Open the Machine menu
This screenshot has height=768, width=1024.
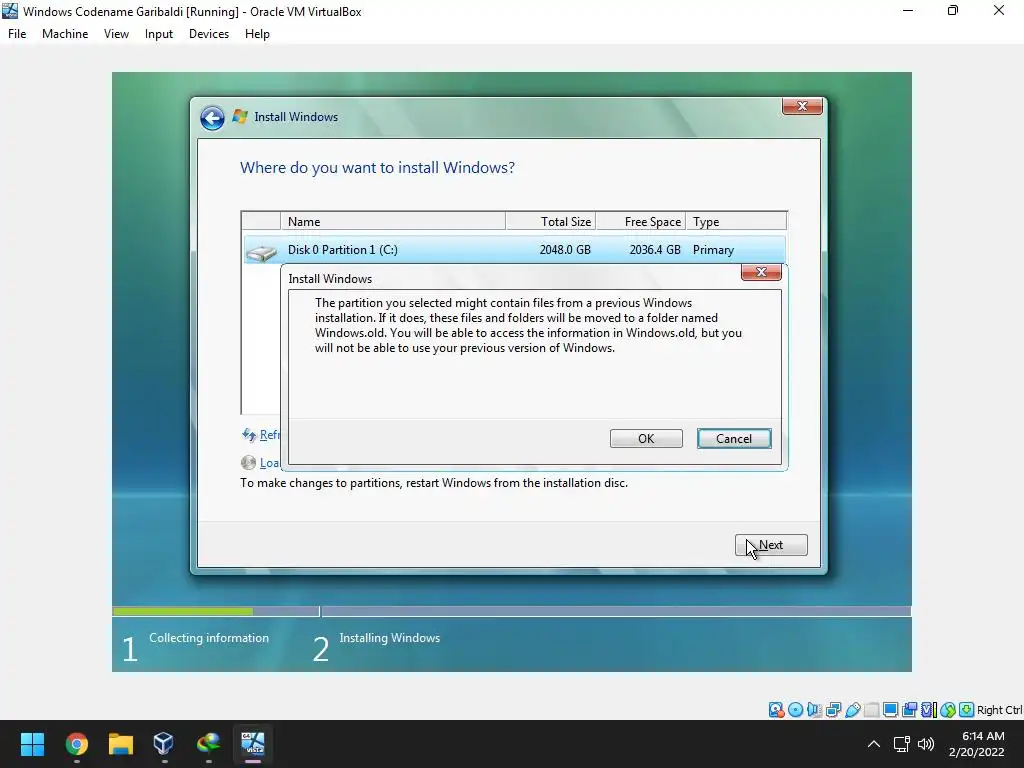65,34
